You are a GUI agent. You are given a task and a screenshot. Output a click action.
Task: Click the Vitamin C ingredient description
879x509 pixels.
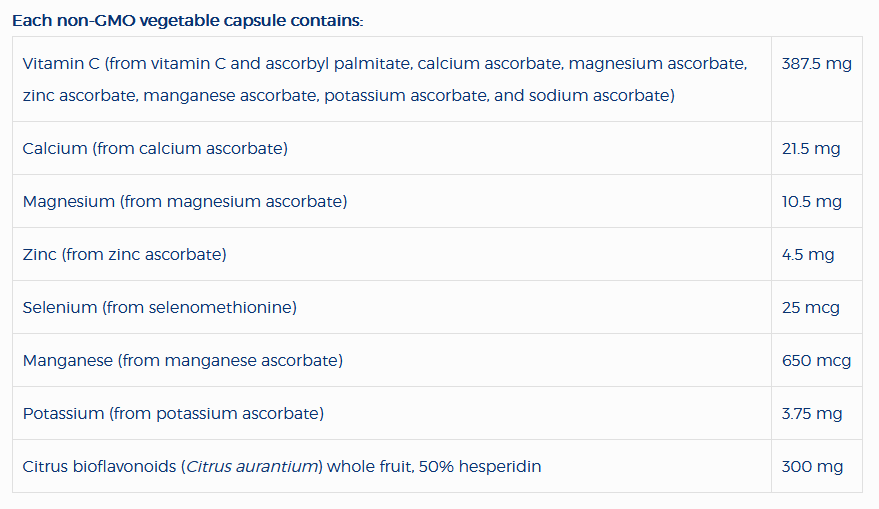(384, 64)
